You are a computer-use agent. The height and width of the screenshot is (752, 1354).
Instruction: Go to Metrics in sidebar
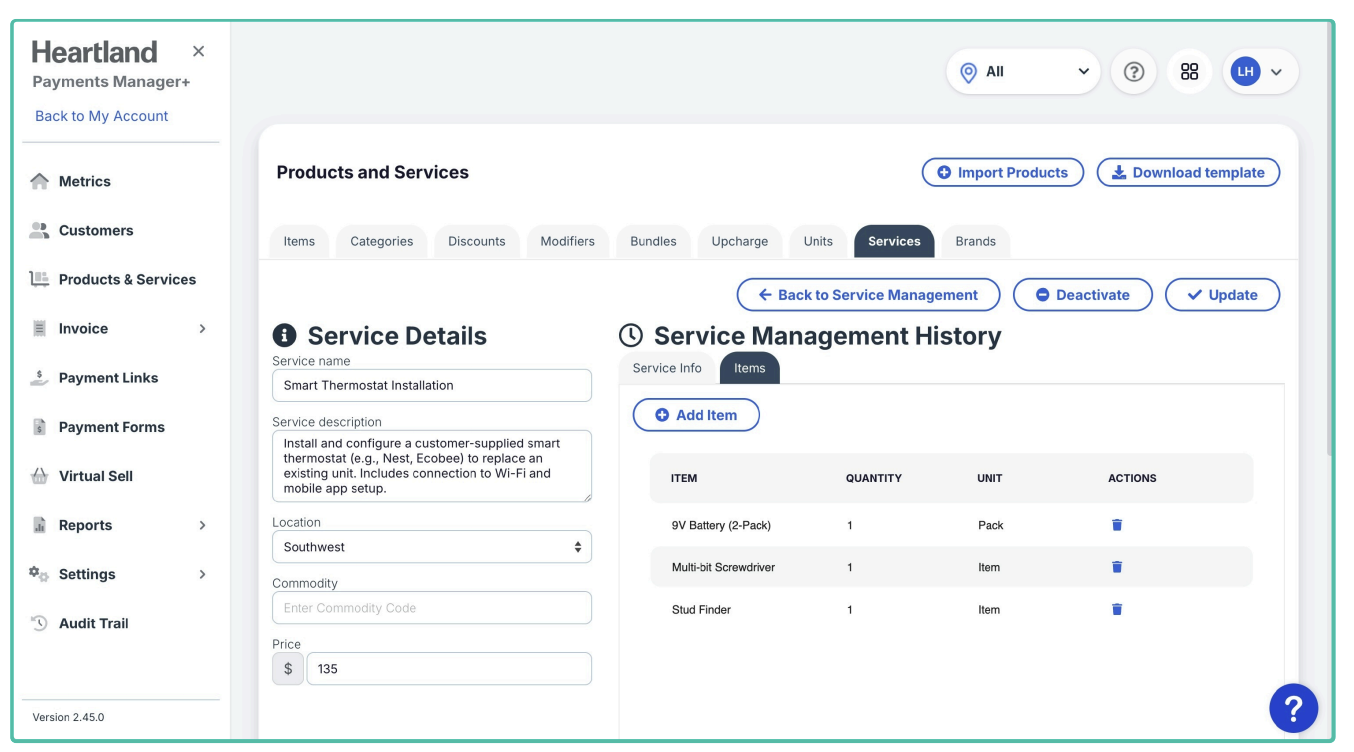coord(84,181)
